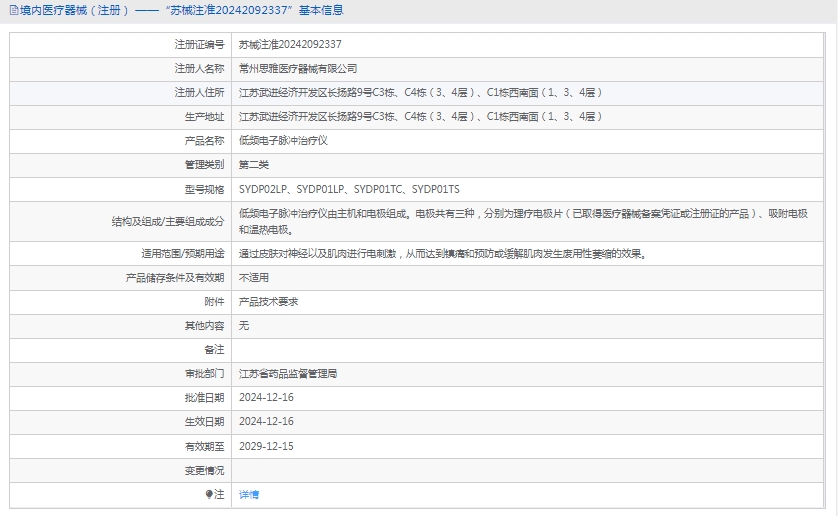
Task: Click the 生效日期 row label
Action: click(x=204, y=422)
